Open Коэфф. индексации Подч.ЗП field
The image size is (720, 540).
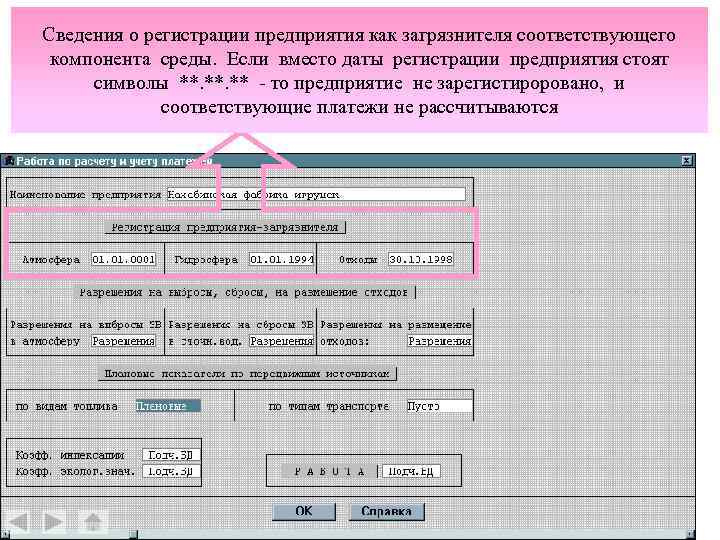pos(171,455)
